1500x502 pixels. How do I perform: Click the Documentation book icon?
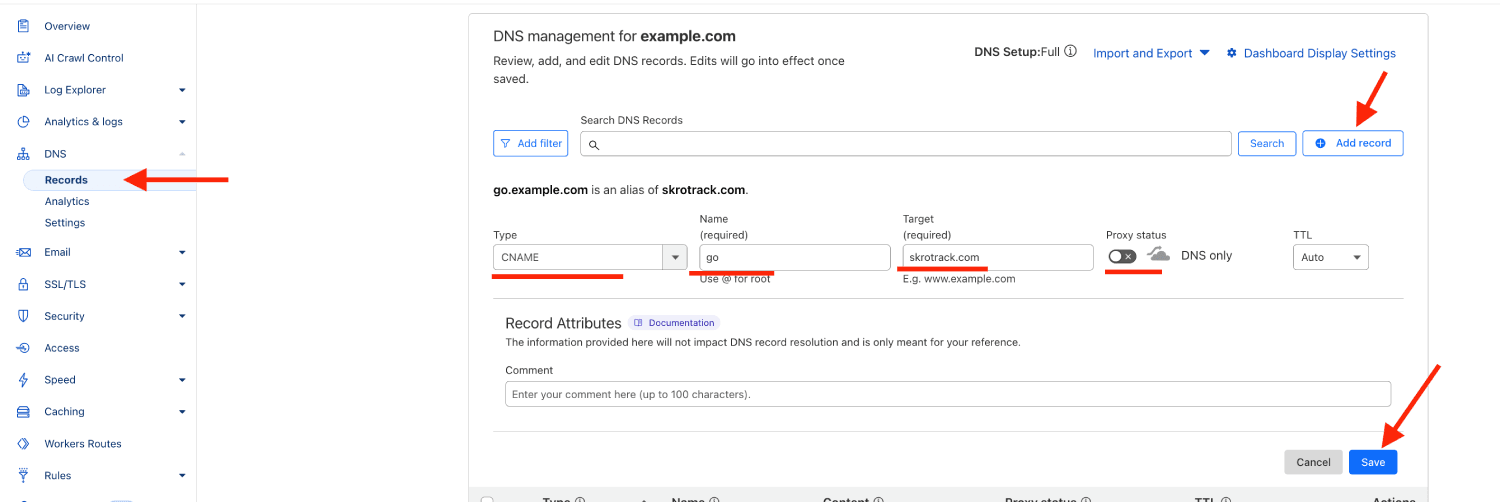(638, 323)
